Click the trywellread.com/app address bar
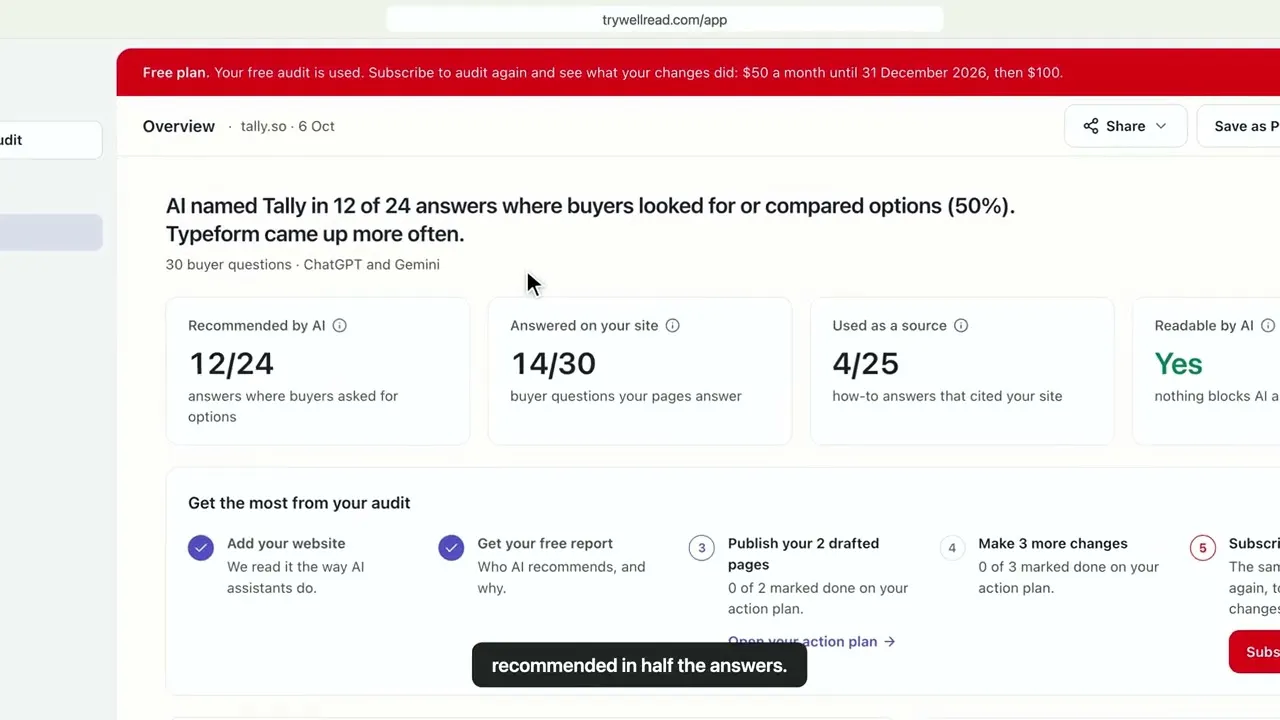This screenshot has height=720, width=1280. 664,19
